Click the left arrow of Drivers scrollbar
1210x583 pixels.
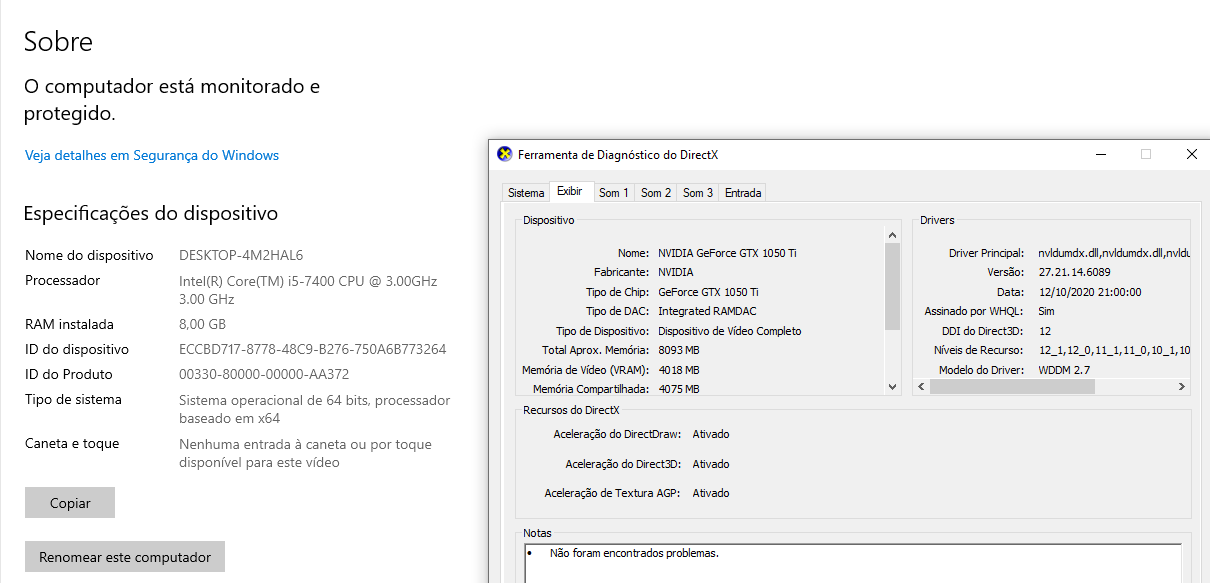[x=923, y=387]
